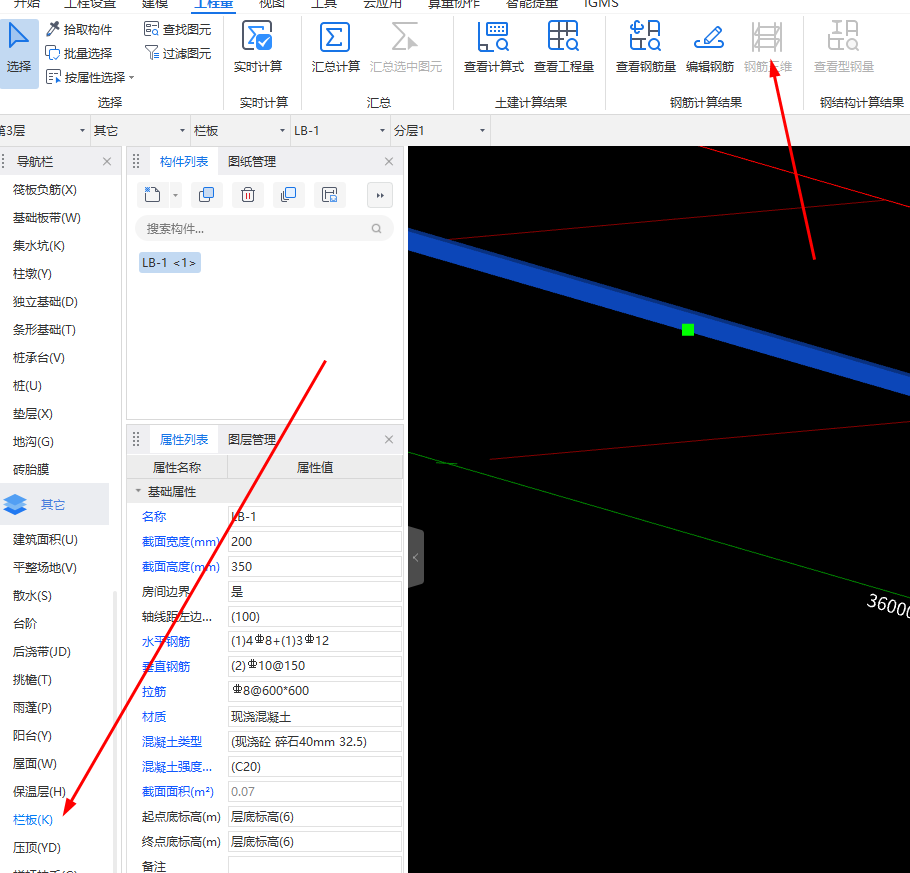Click the 截面高度 value 350
Image resolution: width=910 pixels, height=873 pixels.
[x=315, y=566]
